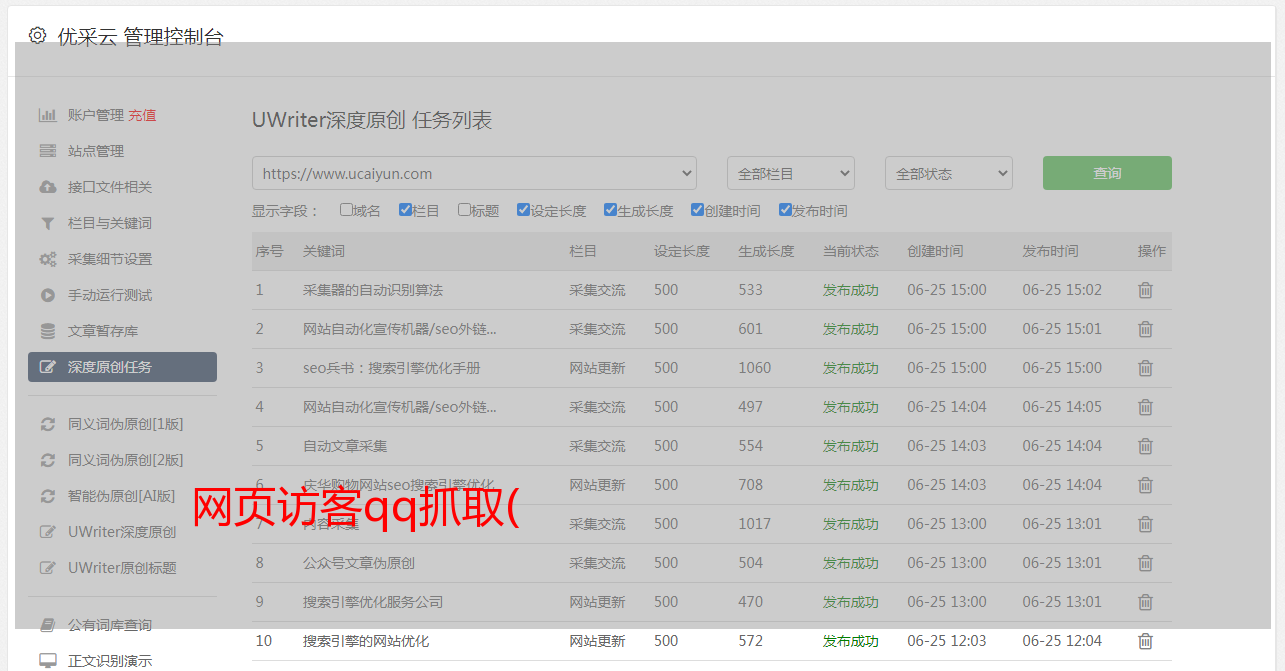Viewport: 1285px width, 671px height.
Task: Open 智能伪原创[AI版] link
Action: pyautogui.click(x=121, y=496)
